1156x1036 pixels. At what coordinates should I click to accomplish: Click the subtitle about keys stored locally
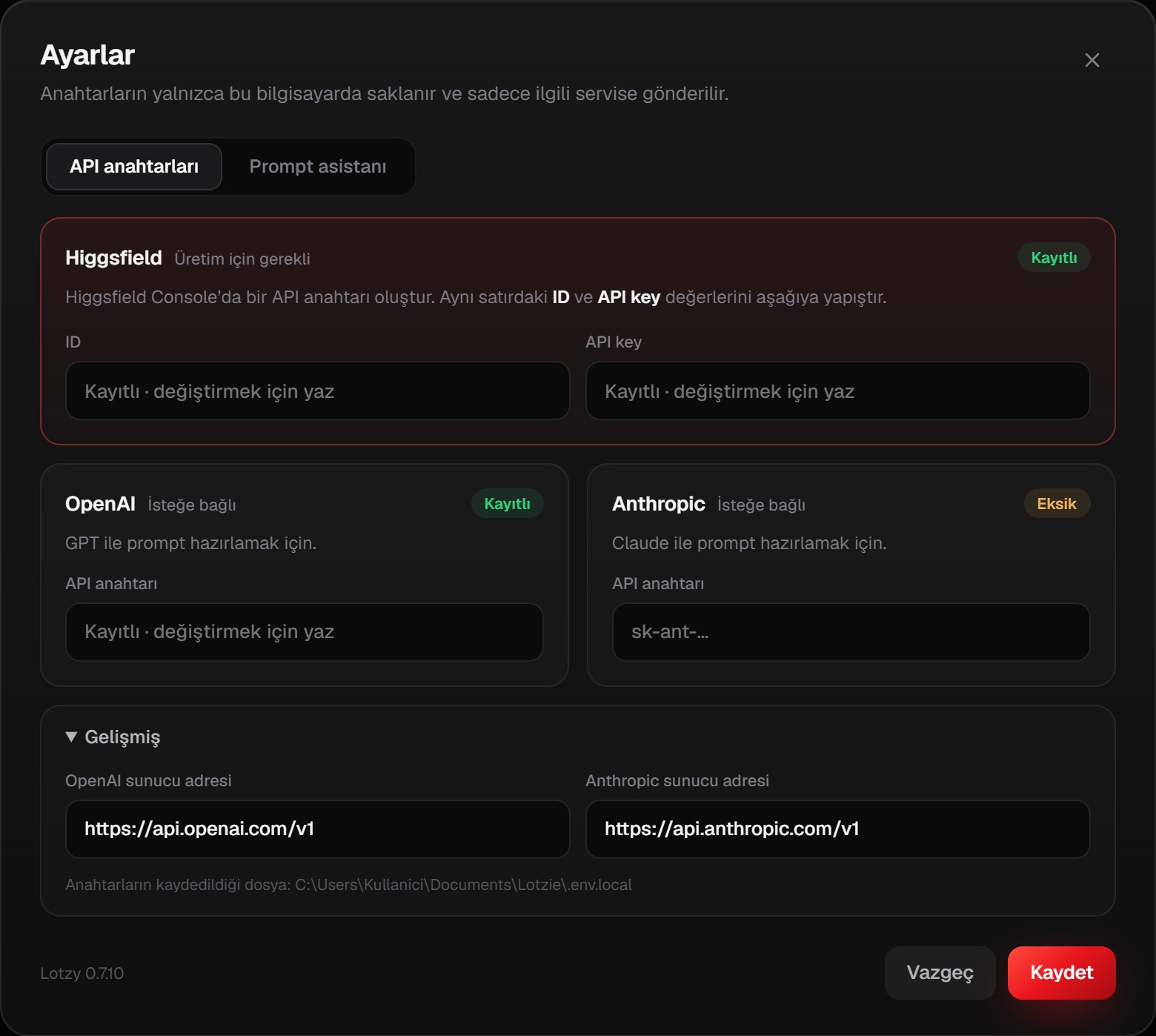click(385, 94)
